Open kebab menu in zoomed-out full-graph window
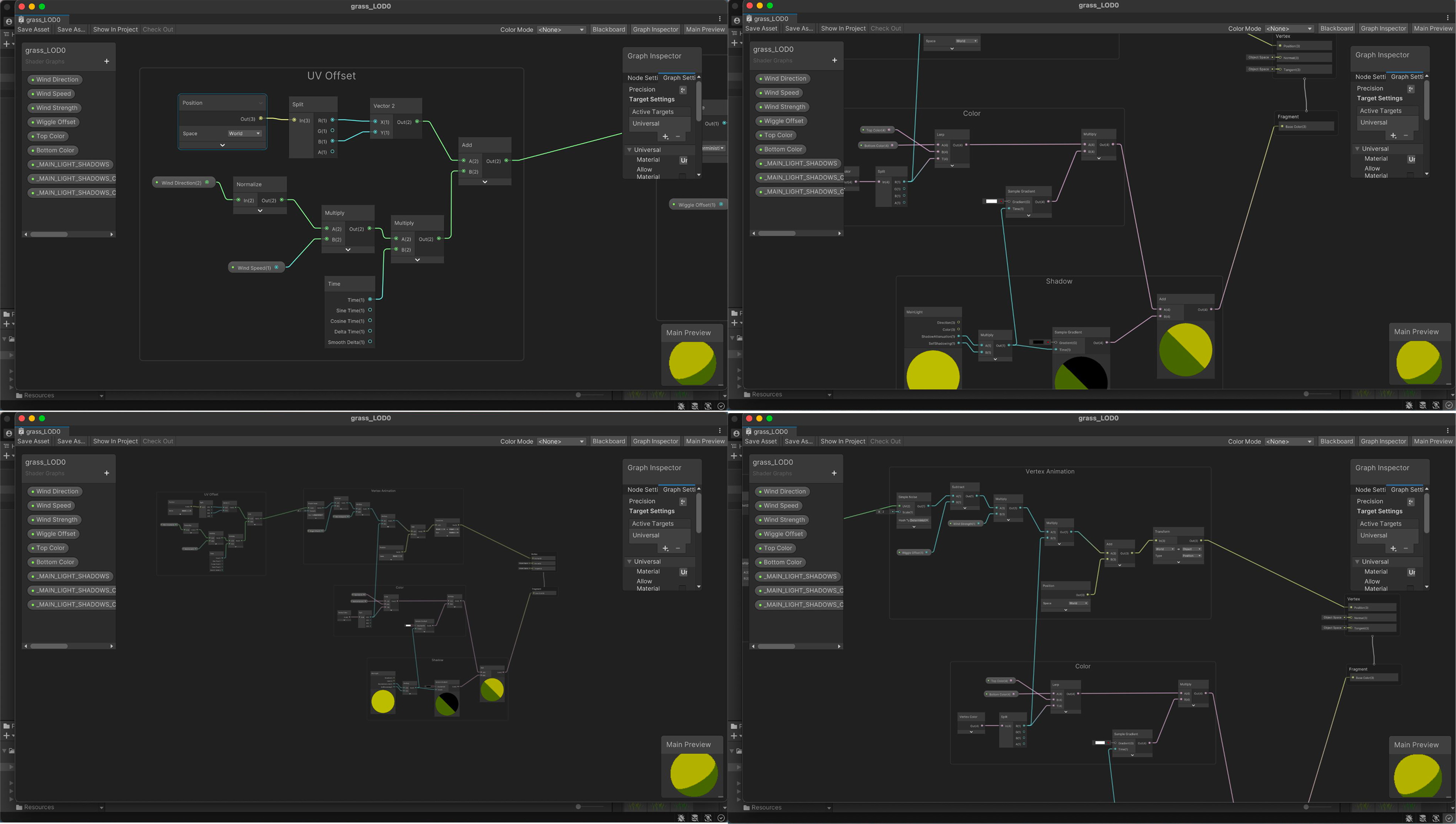This screenshot has height=824, width=1456. pos(720,431)
